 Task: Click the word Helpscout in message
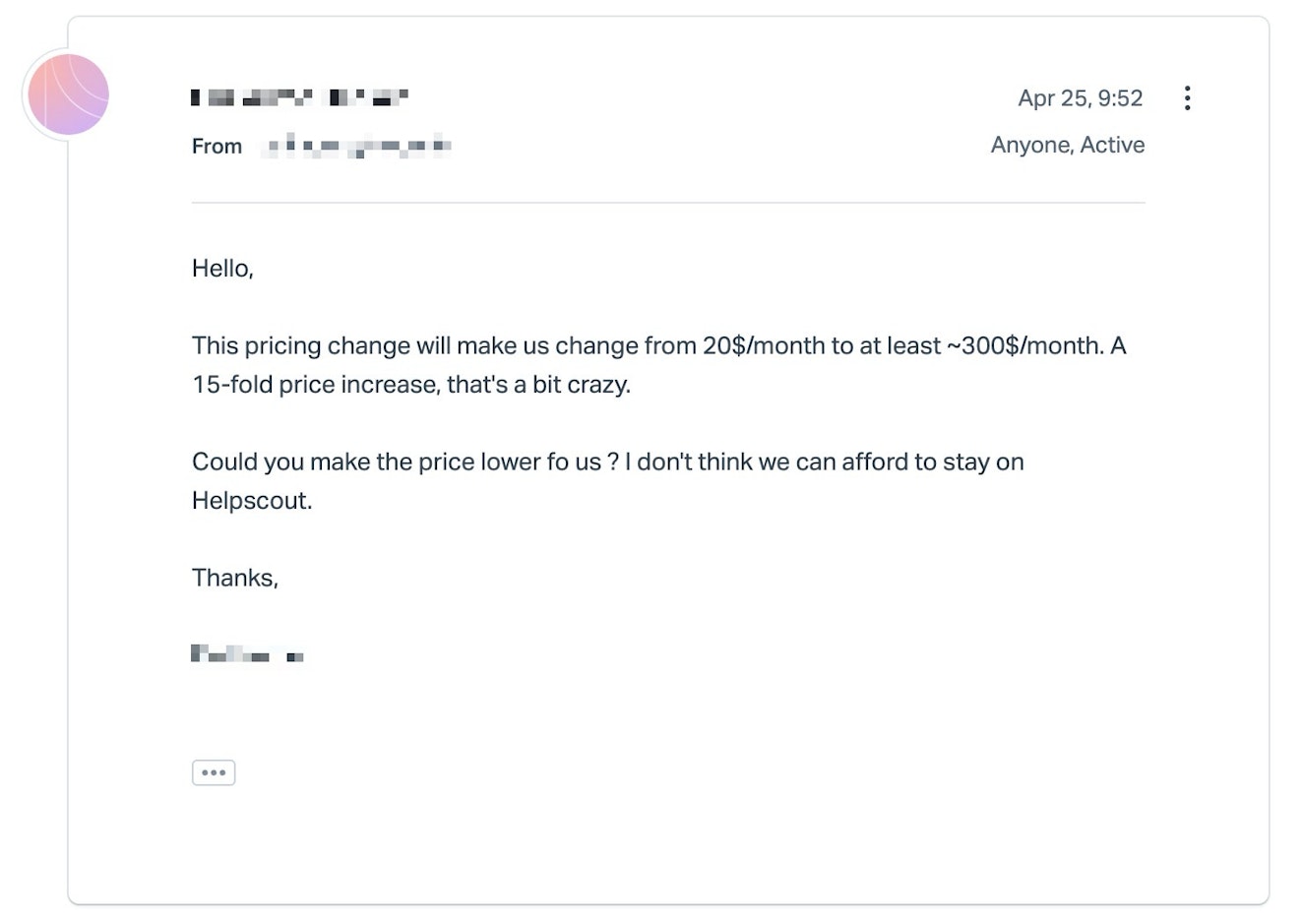pyautogui.click(x=252, y=500)
